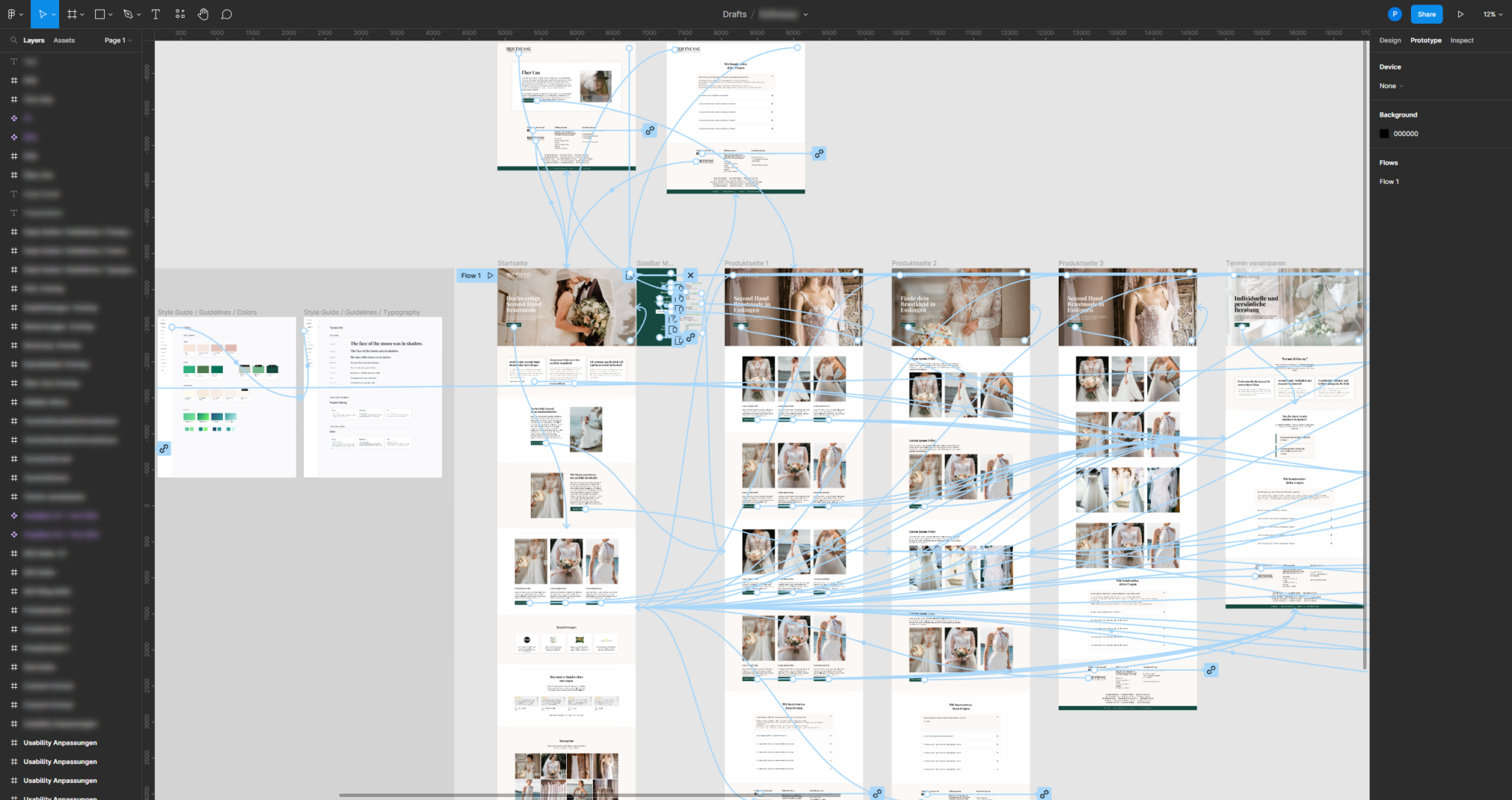Open the Assets tab in left panel

click(x=63, y=40)
